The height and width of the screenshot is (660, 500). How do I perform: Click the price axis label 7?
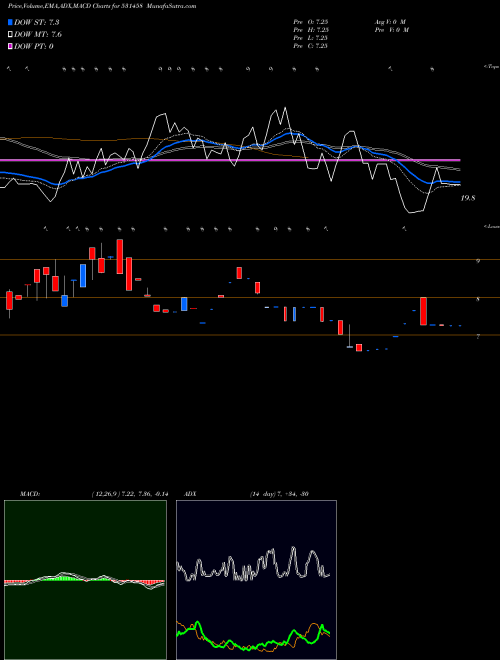coord(478,337)
